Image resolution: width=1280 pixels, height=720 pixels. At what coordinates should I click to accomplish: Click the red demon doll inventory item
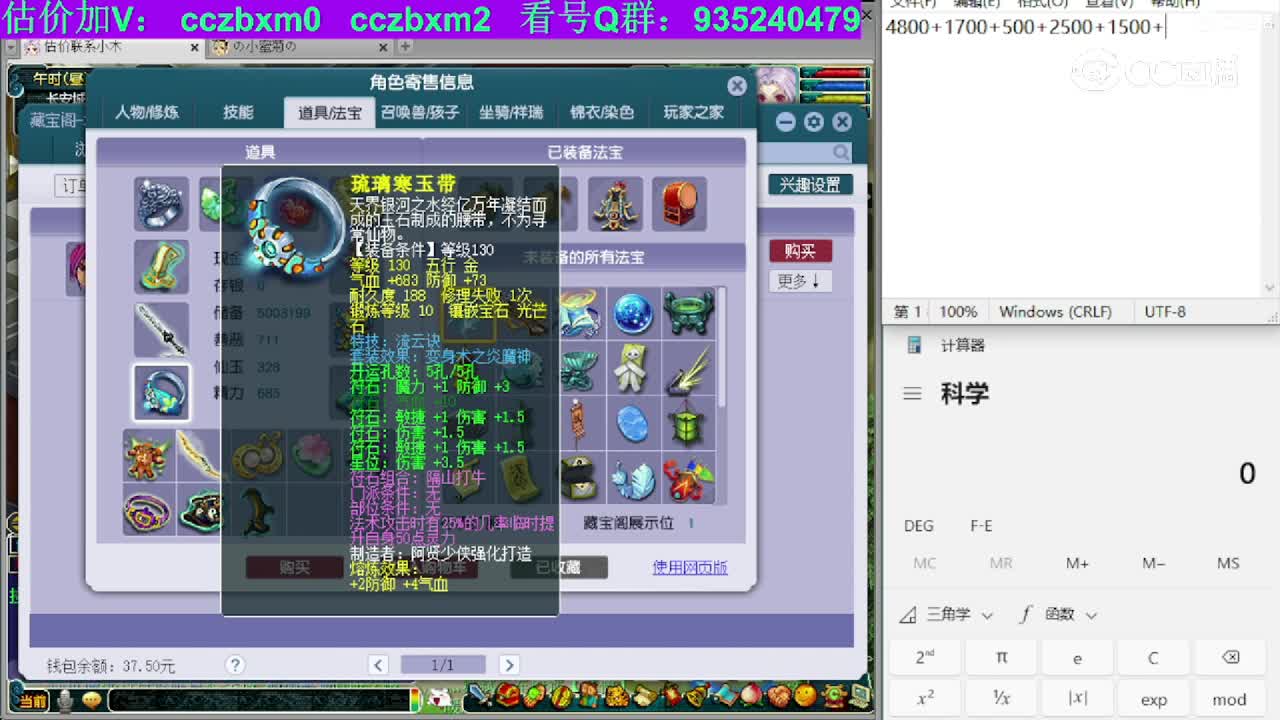point(148,456)
